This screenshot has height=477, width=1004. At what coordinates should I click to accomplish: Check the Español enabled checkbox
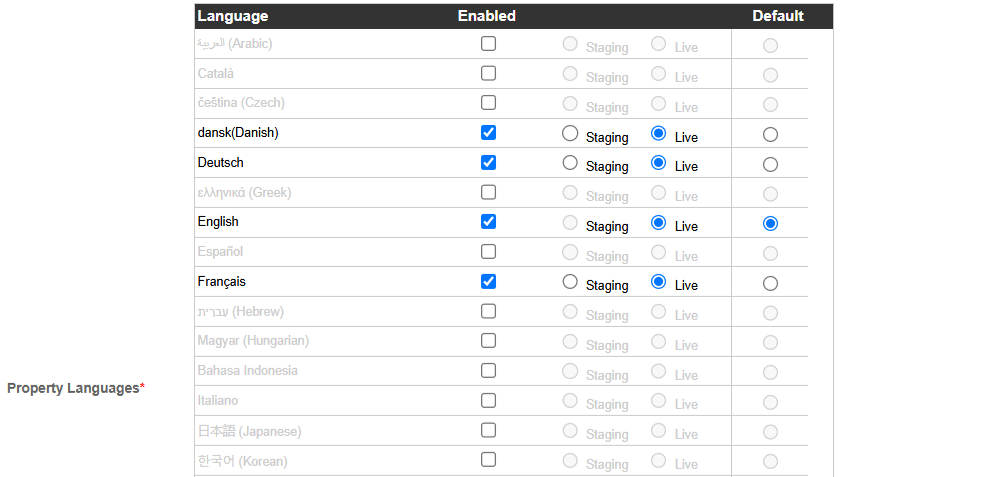489,251
